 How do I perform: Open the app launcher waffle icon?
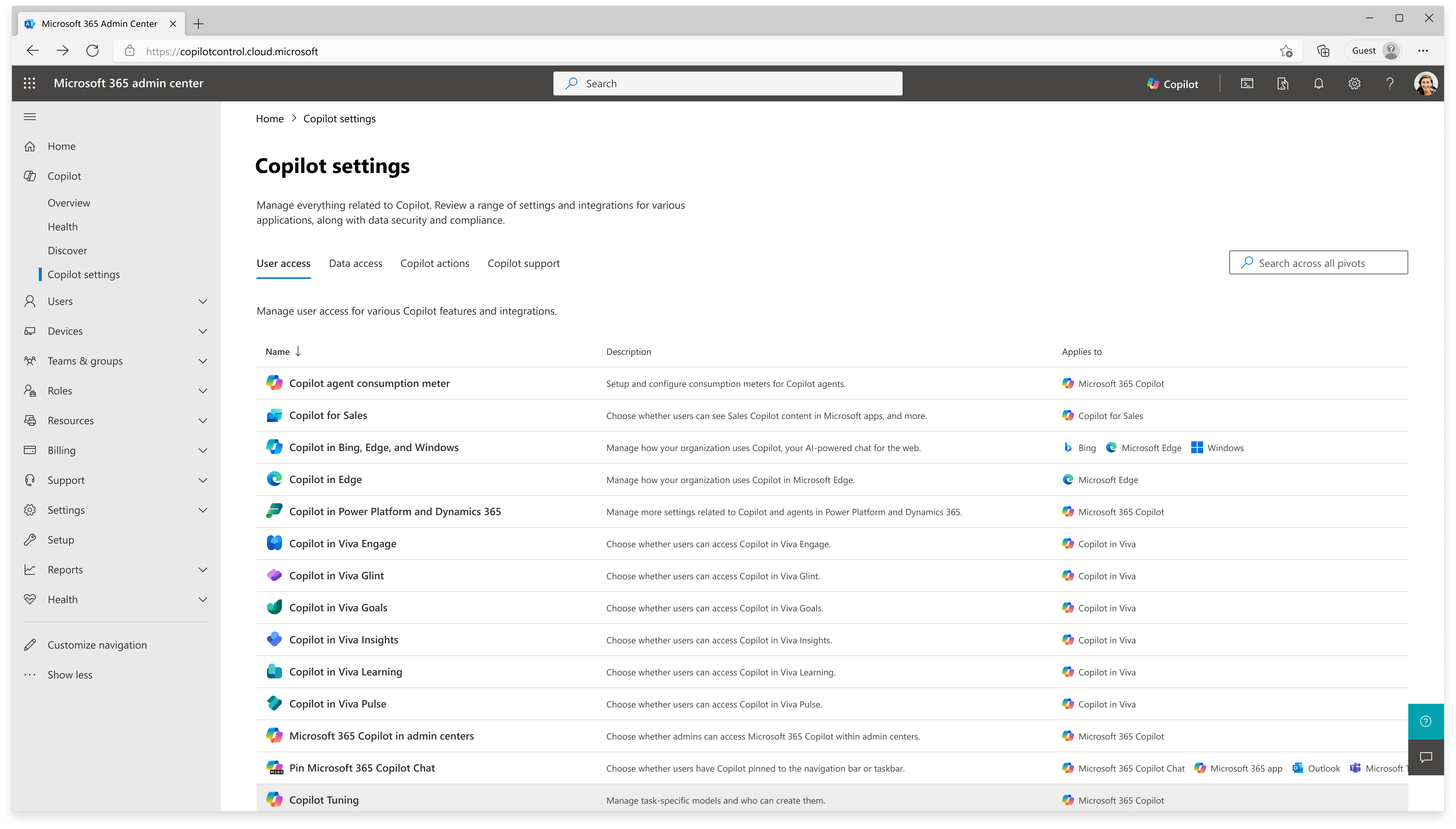[29, 83]
